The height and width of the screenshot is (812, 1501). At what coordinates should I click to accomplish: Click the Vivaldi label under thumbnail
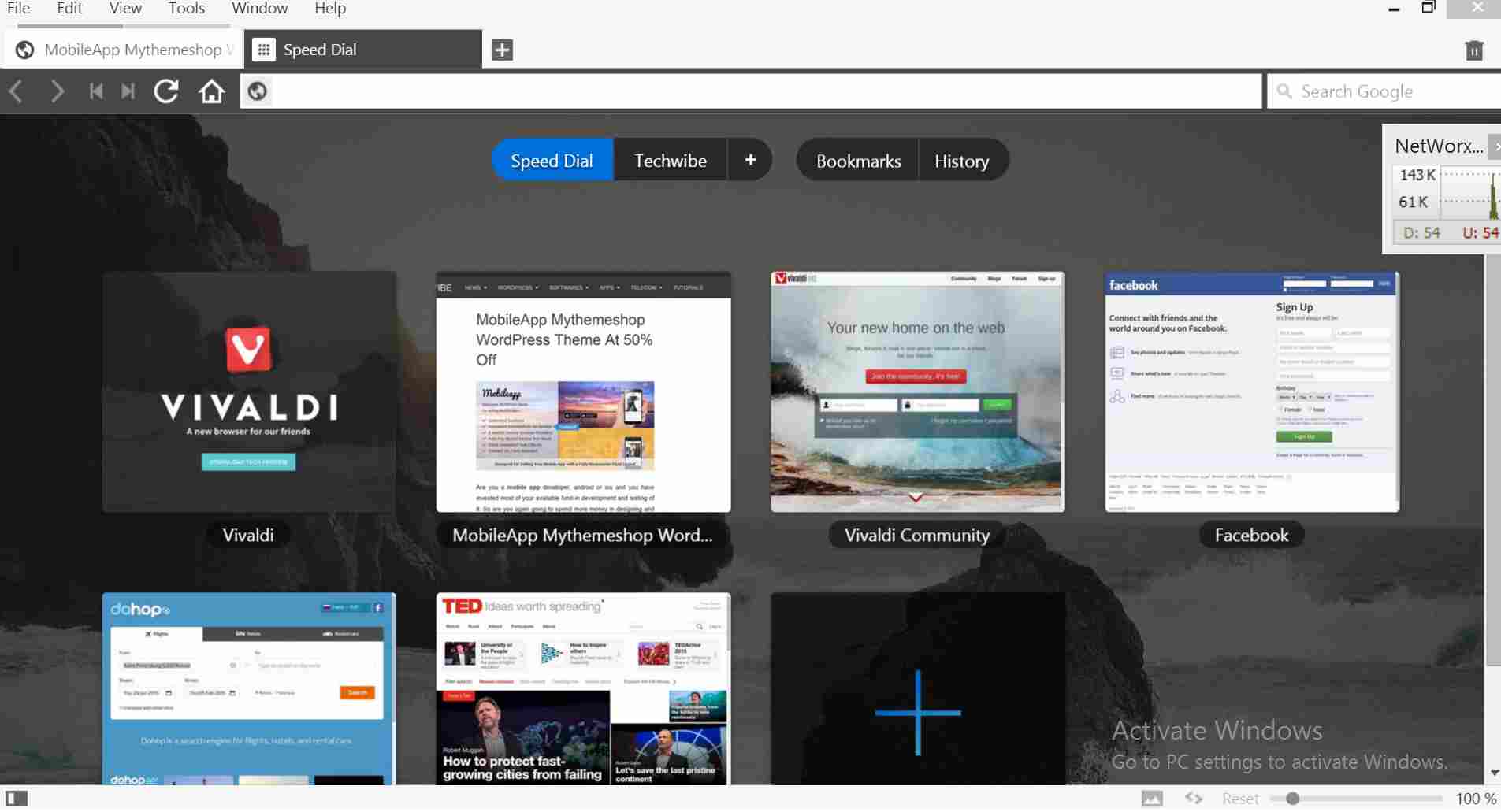pos(248,535)
